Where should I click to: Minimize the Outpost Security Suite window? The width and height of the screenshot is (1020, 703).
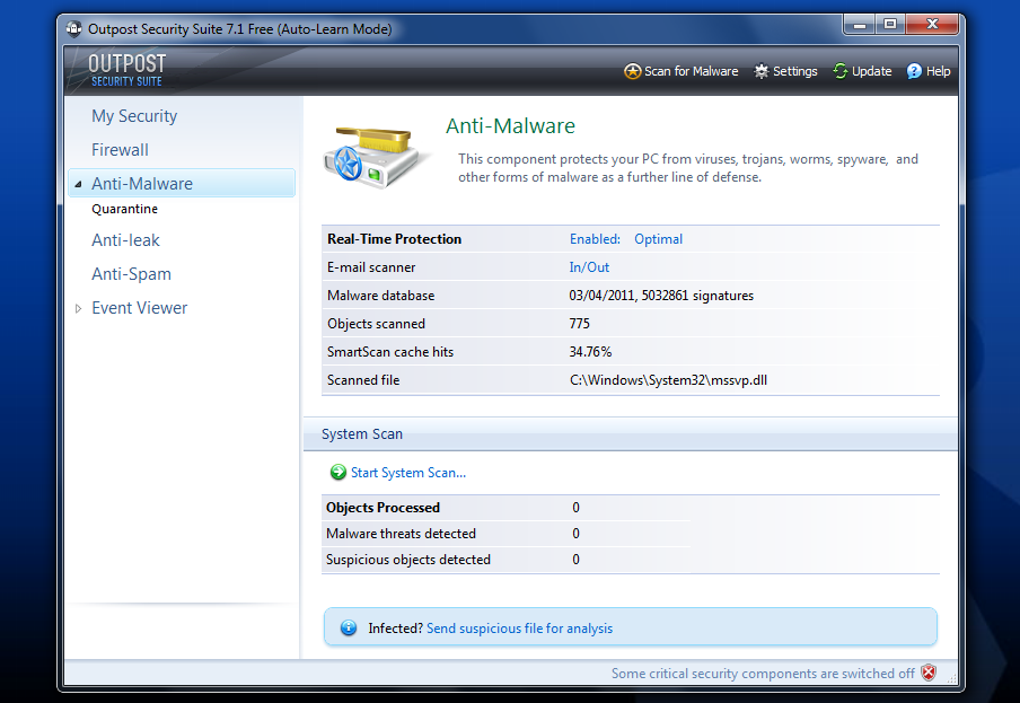tap(859, 25)
